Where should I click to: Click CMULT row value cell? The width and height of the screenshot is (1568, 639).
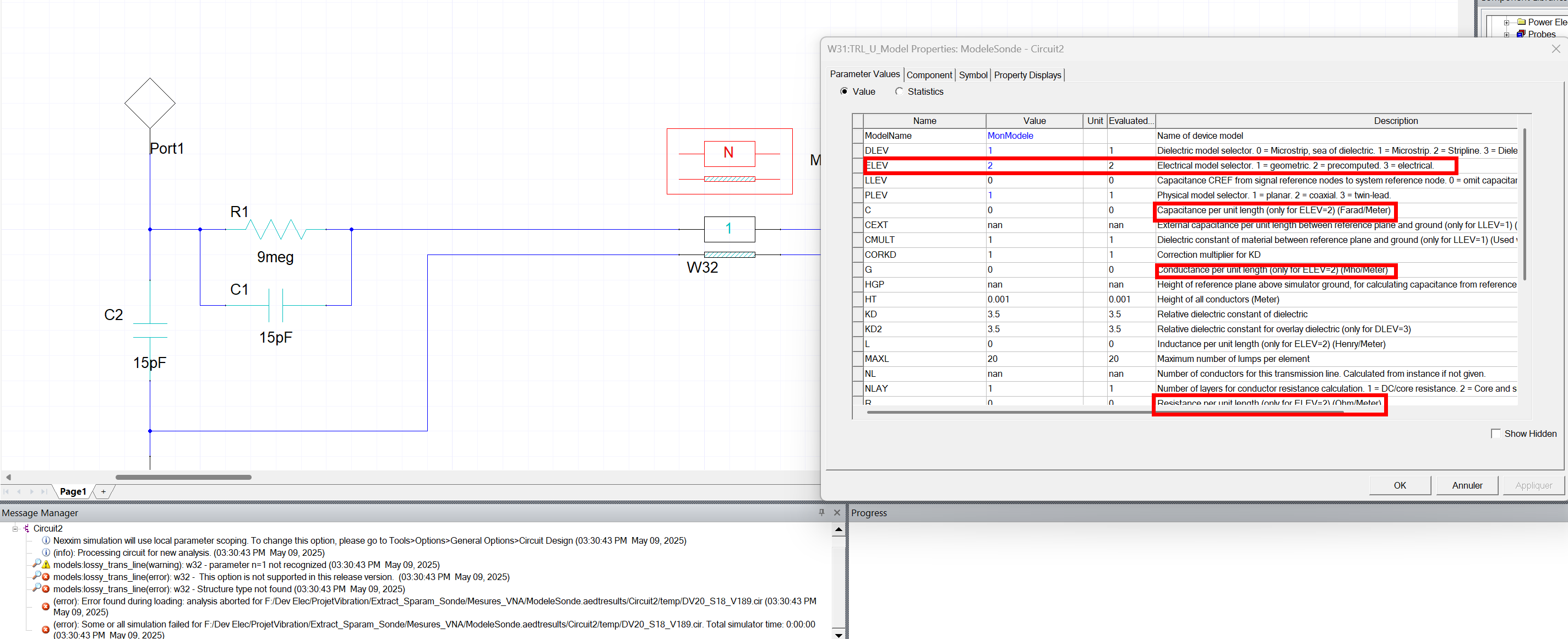click(x=1034, y=240)
